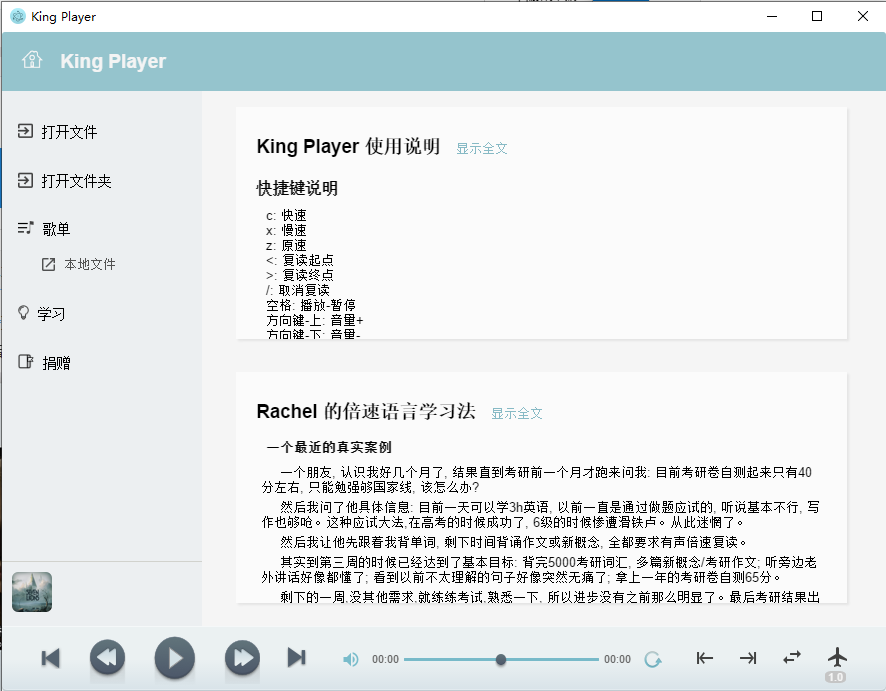Viewport: 886px width, 691px height.
Task: Click the elapsed time 00:00 label
Action: [x=385, y=659]
